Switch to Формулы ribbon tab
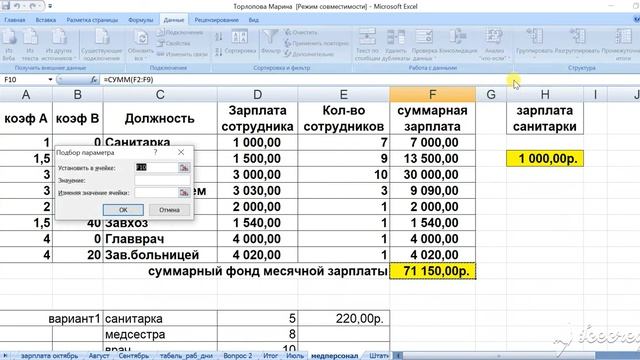Screen dimensions: 640x360 [140, 20]
